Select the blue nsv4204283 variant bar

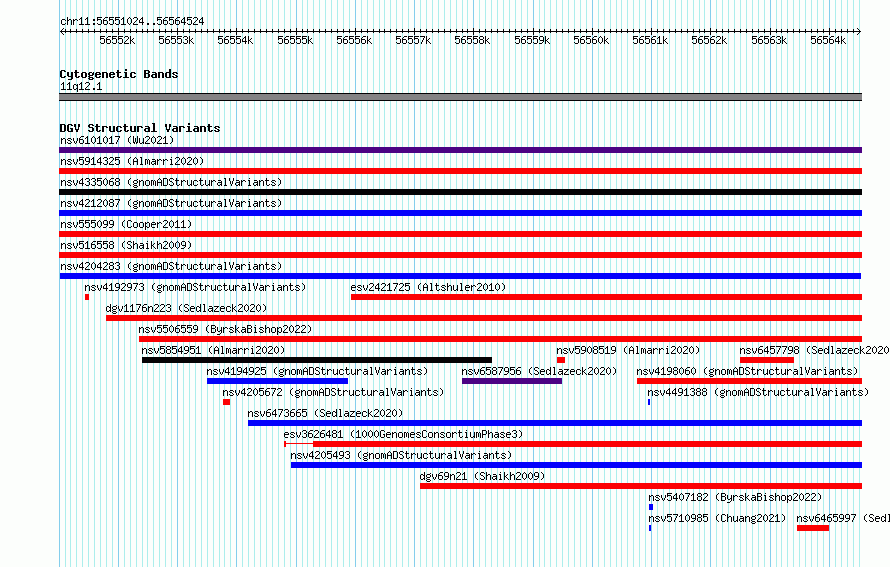(460, 276)
